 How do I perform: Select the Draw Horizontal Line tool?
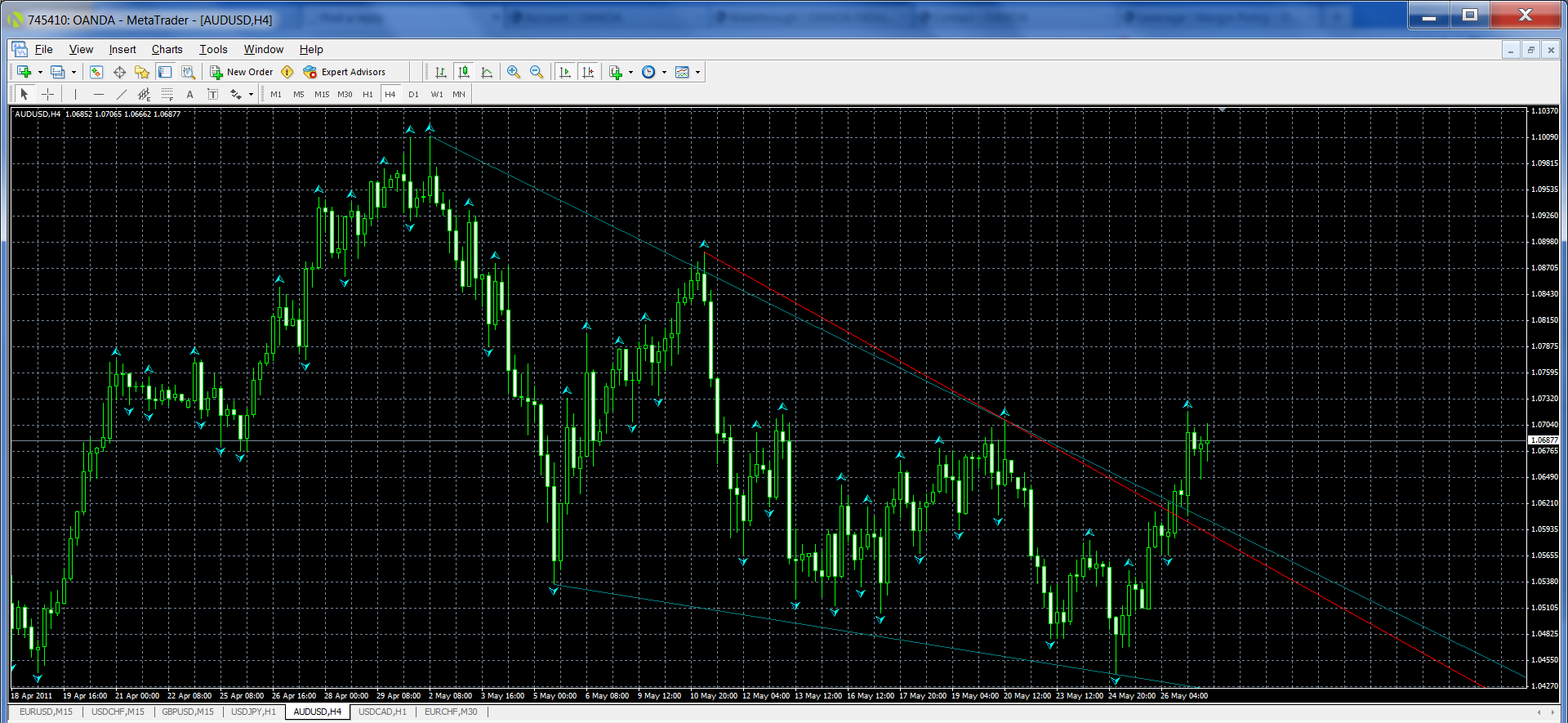(x=98, y=94)
